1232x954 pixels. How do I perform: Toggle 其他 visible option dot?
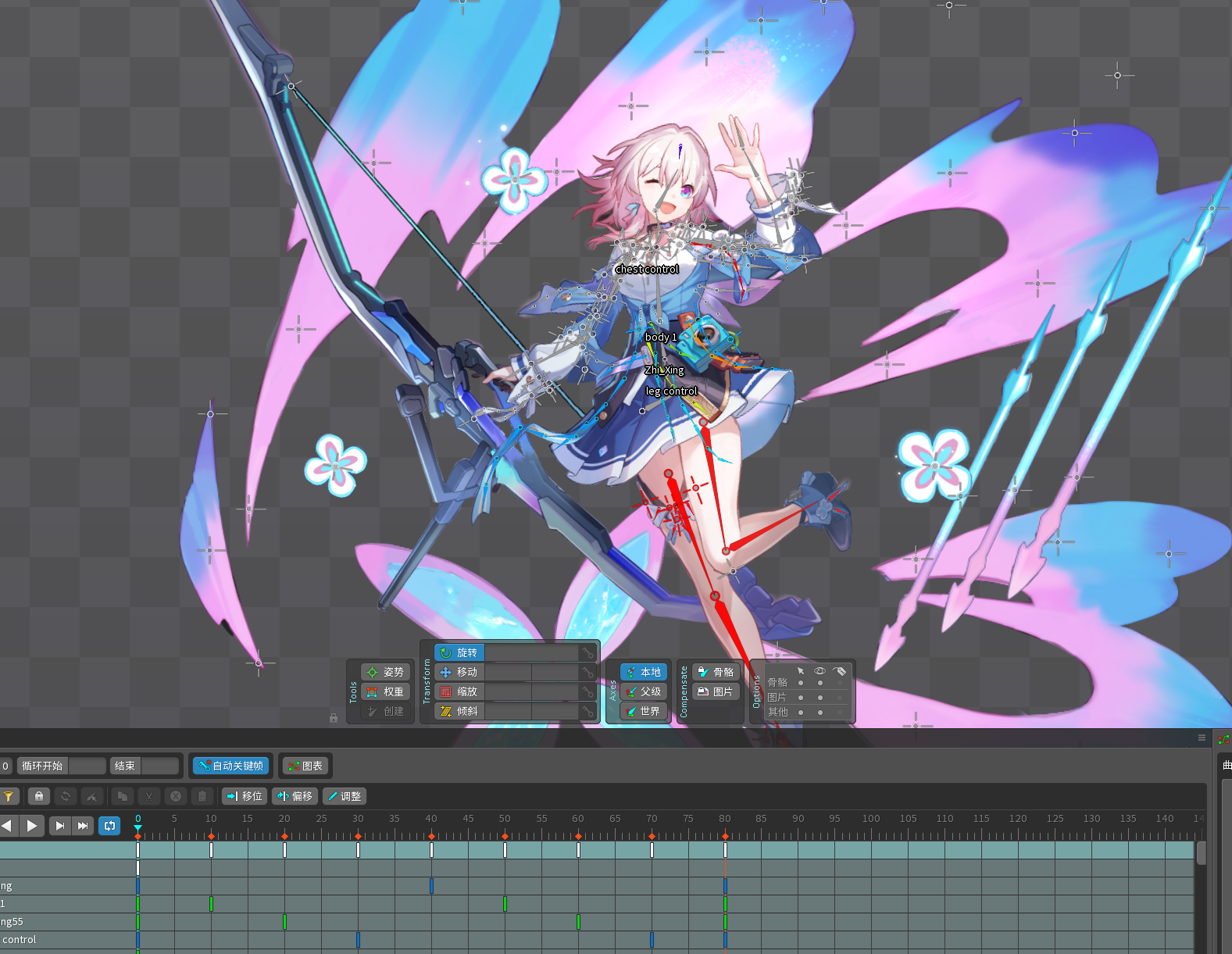coord(820,712)
